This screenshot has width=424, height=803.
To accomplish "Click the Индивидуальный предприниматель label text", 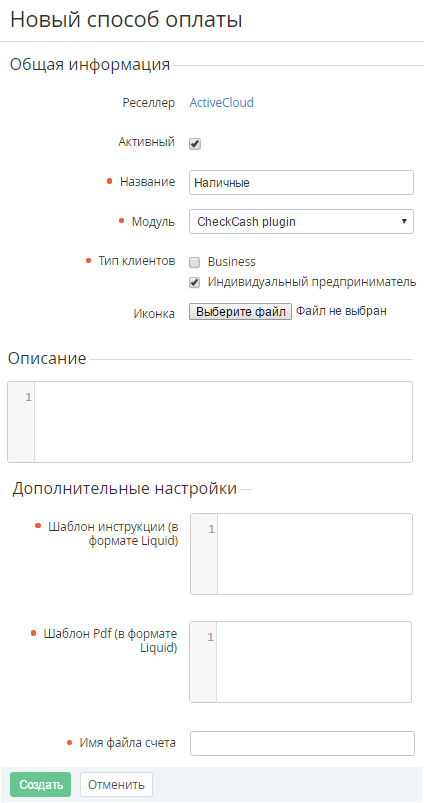I will click(x=312, y=282).
